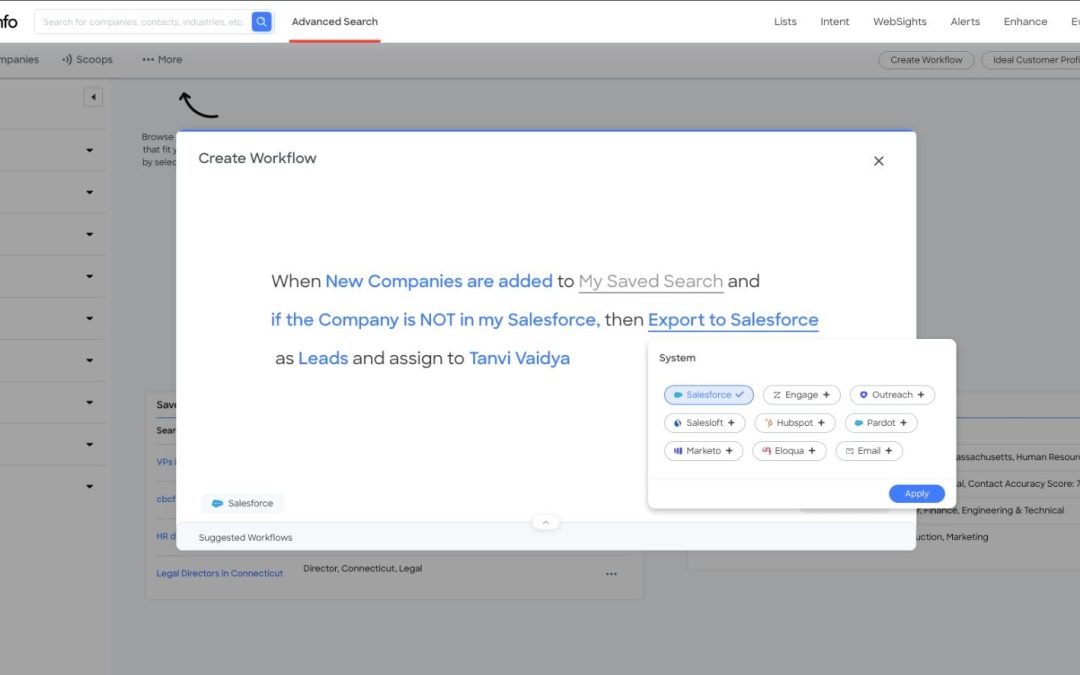Expand the third sidebar filter caret
The image size is (1080, 675).
90,234
